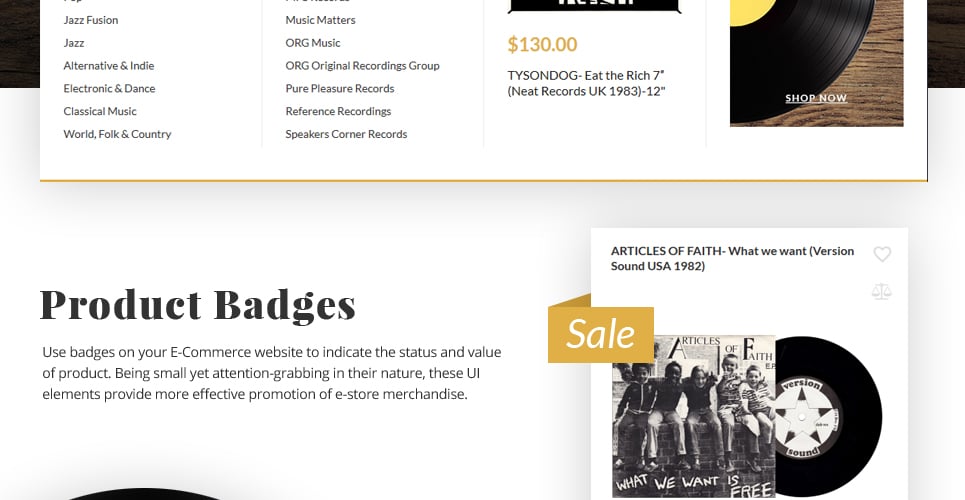This screenshot has width=965, height=500.
Task: Open the Jazz Fusion category link
Action: (90, 20)
